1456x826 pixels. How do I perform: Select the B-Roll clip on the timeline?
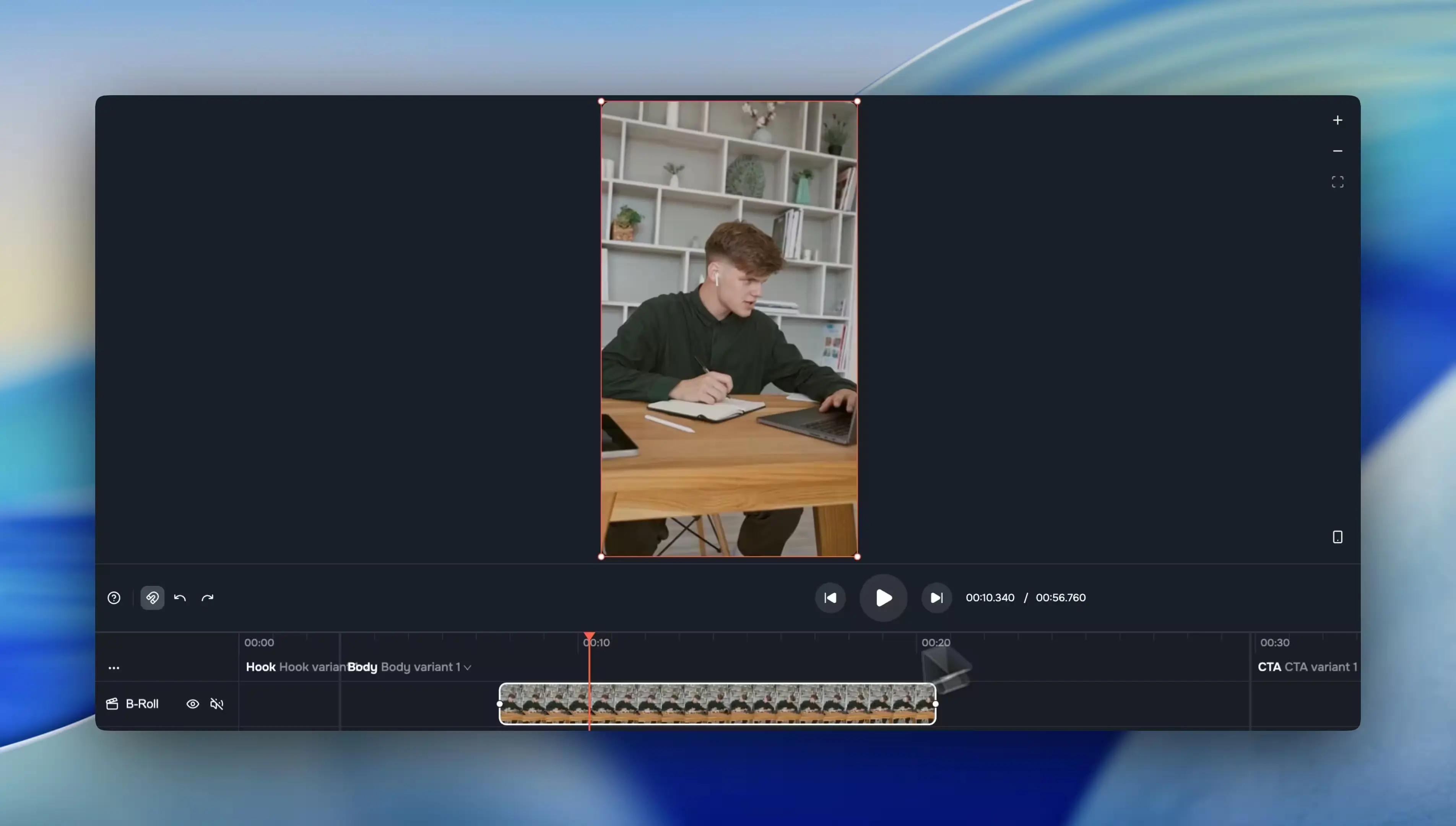tap(718, 704)
